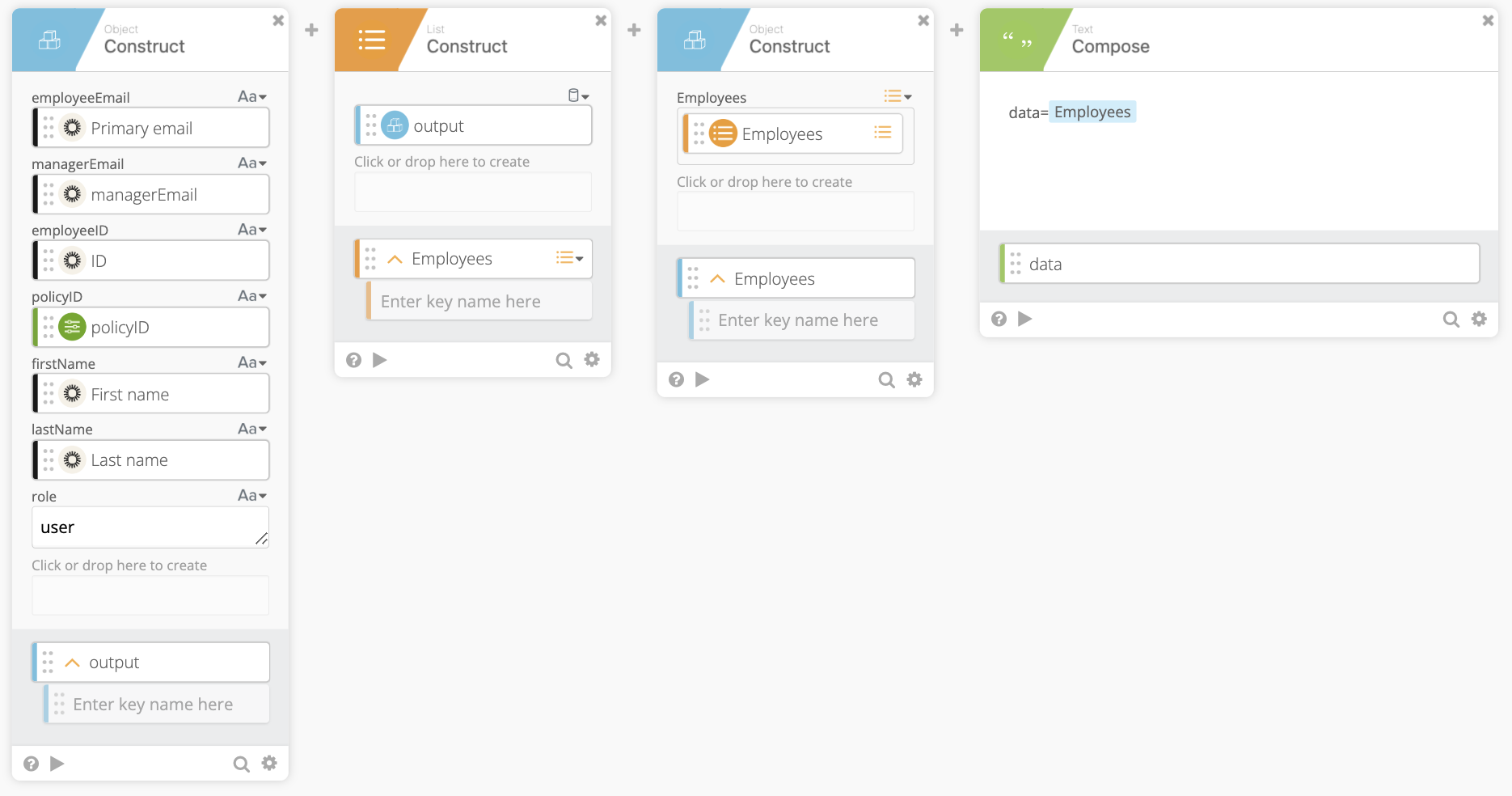
Task: Click the search icon on first Object card
Action: (x=241, y=764)
